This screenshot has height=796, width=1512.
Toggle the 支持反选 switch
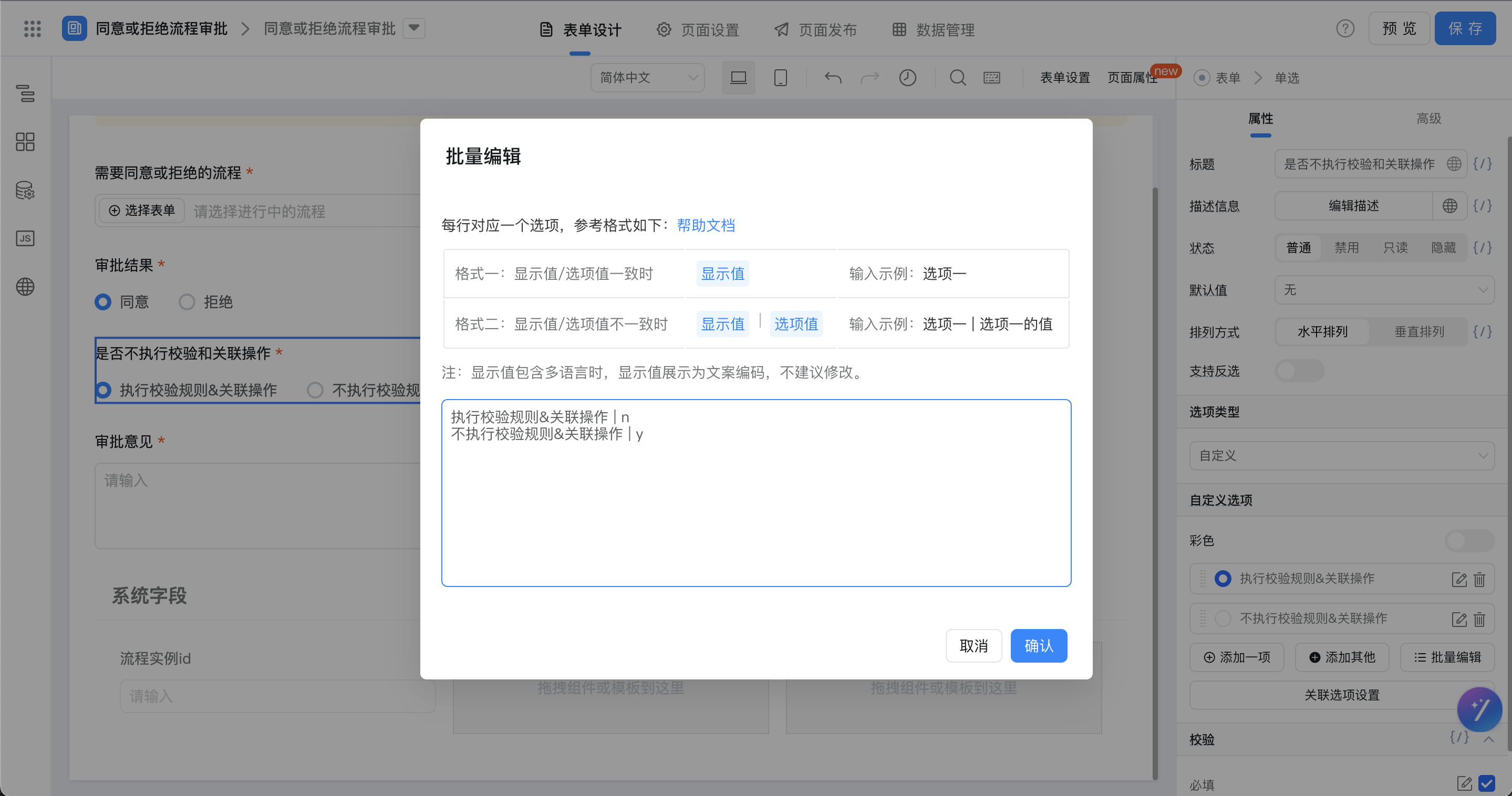(1299, 371)
